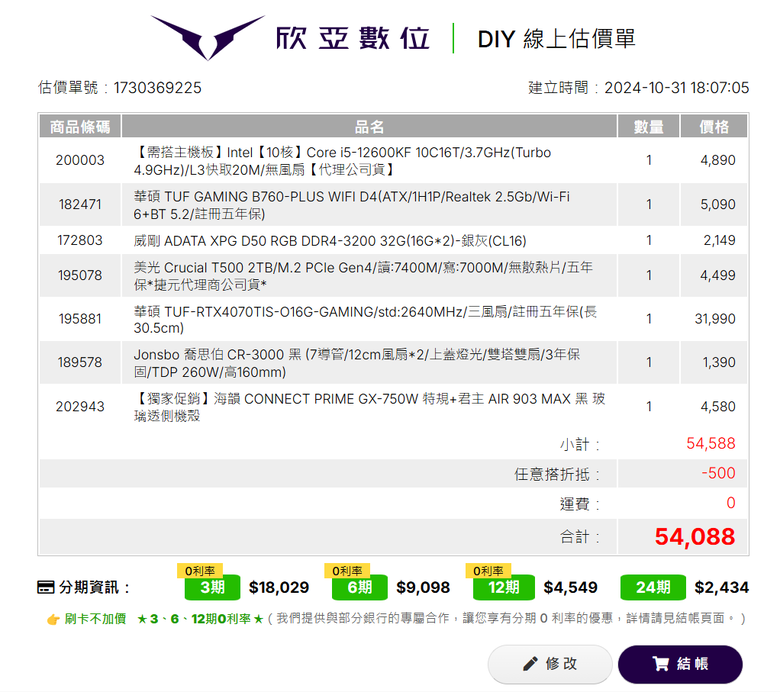This screenshot has height=692, width=780.
Task: Click the 0利率 tag above 6期
Action: click(x=347, y=571)
